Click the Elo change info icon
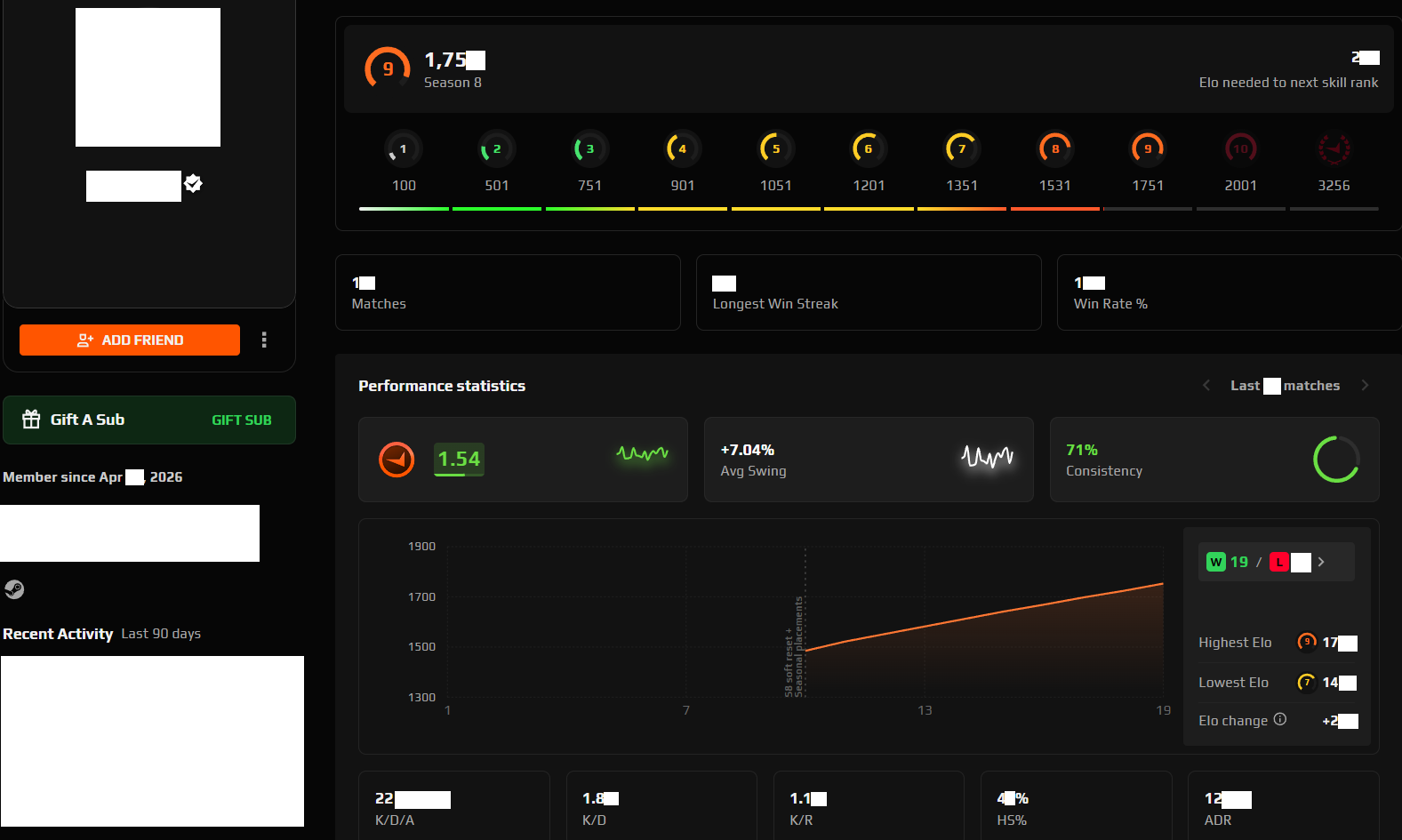Image resolution: width=1402 pixels, height=840 pixels. coord(1280,719)
